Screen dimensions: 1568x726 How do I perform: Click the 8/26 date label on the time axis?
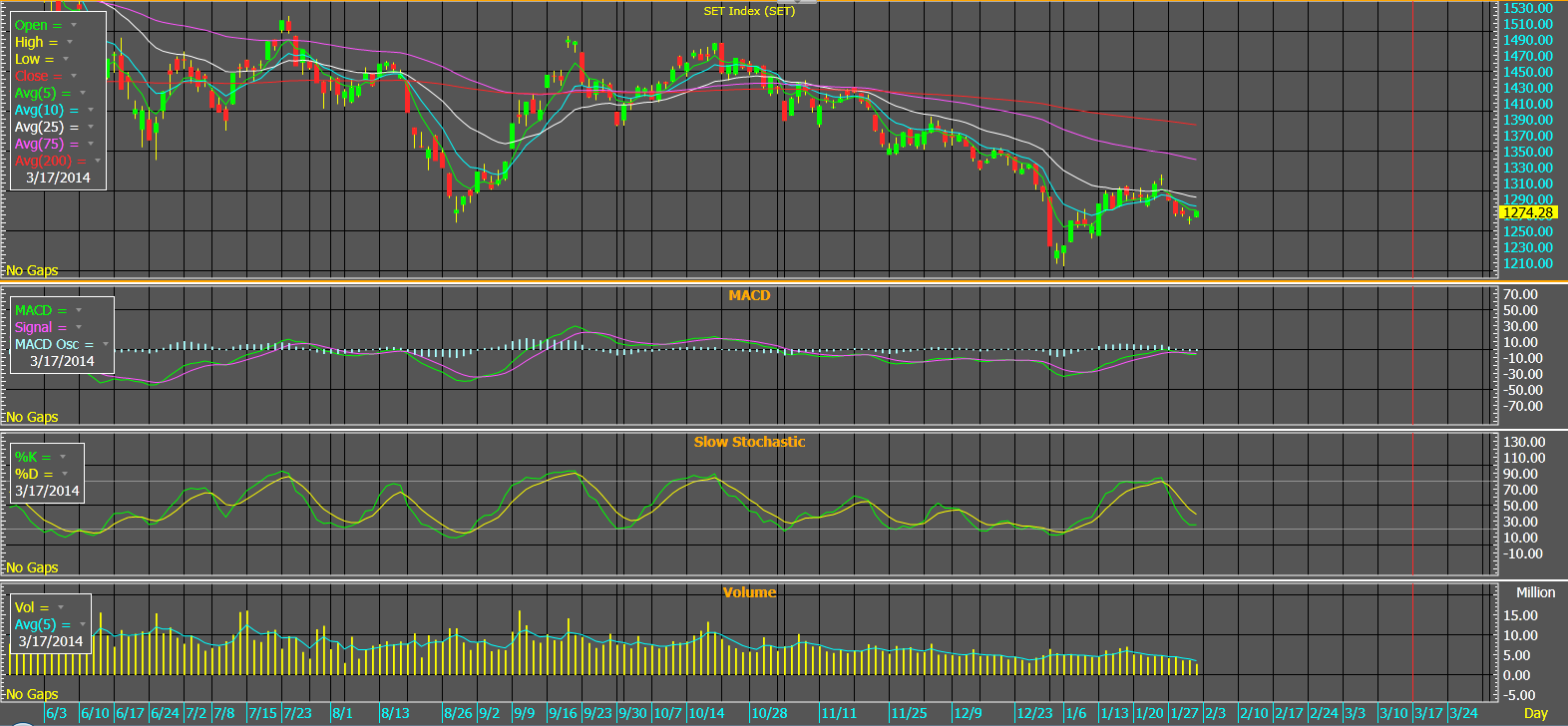pos(459,713)
